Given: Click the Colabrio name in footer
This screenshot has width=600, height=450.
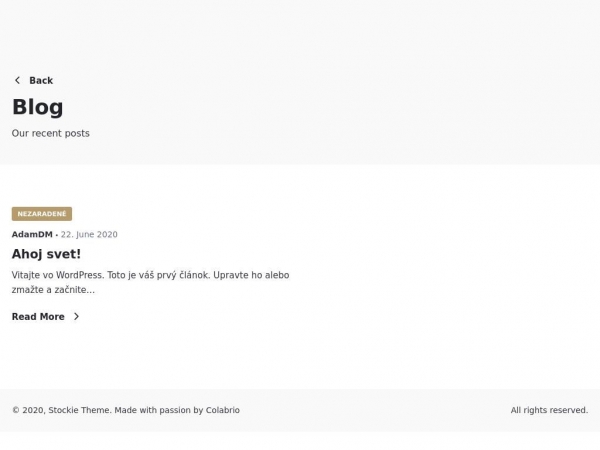Looking at the screenshot, I should (223, 410).
